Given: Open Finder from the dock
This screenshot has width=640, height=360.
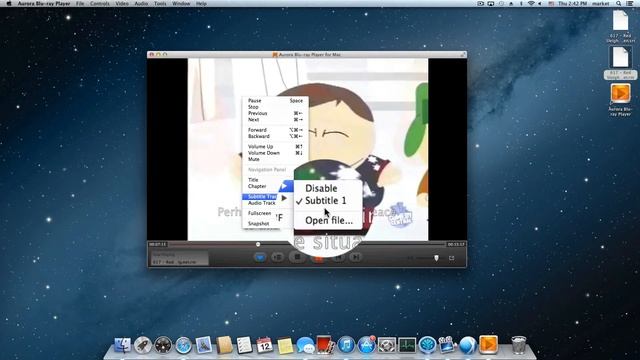Looking at the screenshot, I should click(x=122, y=345).
